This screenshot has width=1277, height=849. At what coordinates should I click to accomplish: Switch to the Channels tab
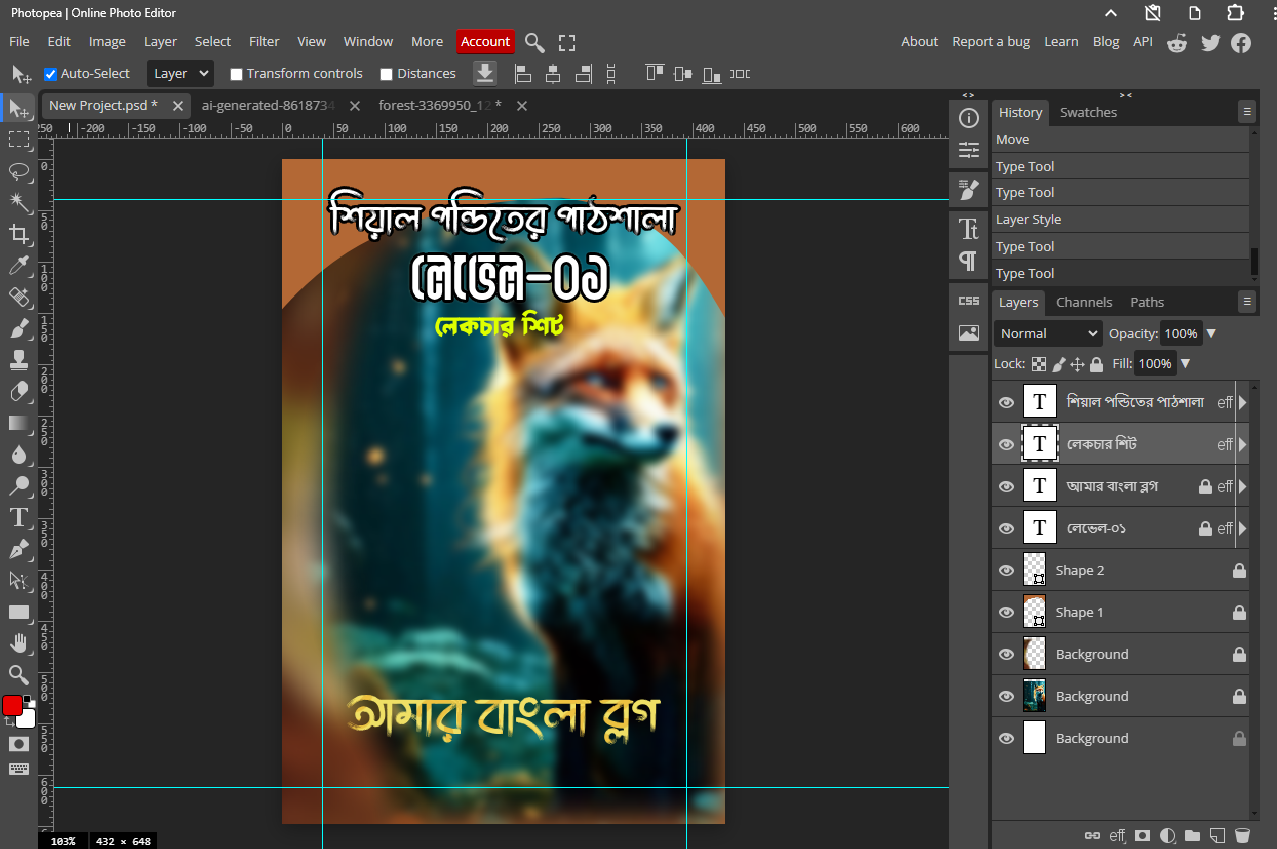coord(1084,302)
